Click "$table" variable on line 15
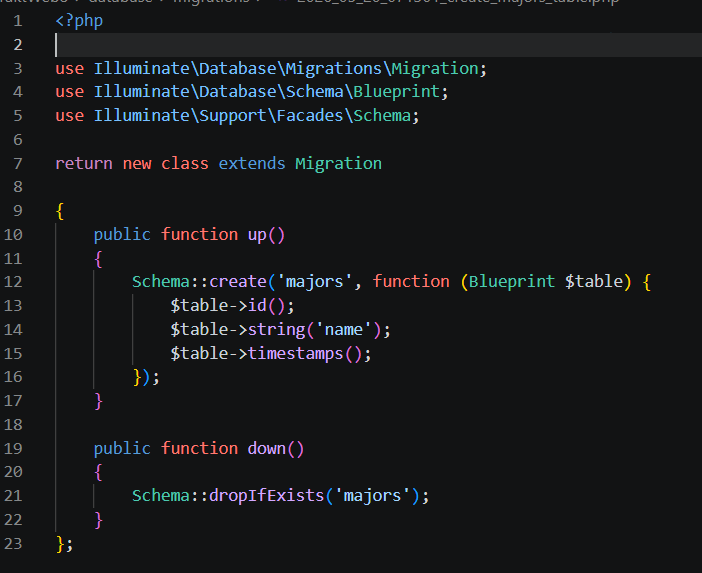Viewport: 702px width, 573px height. pos(199,354)
